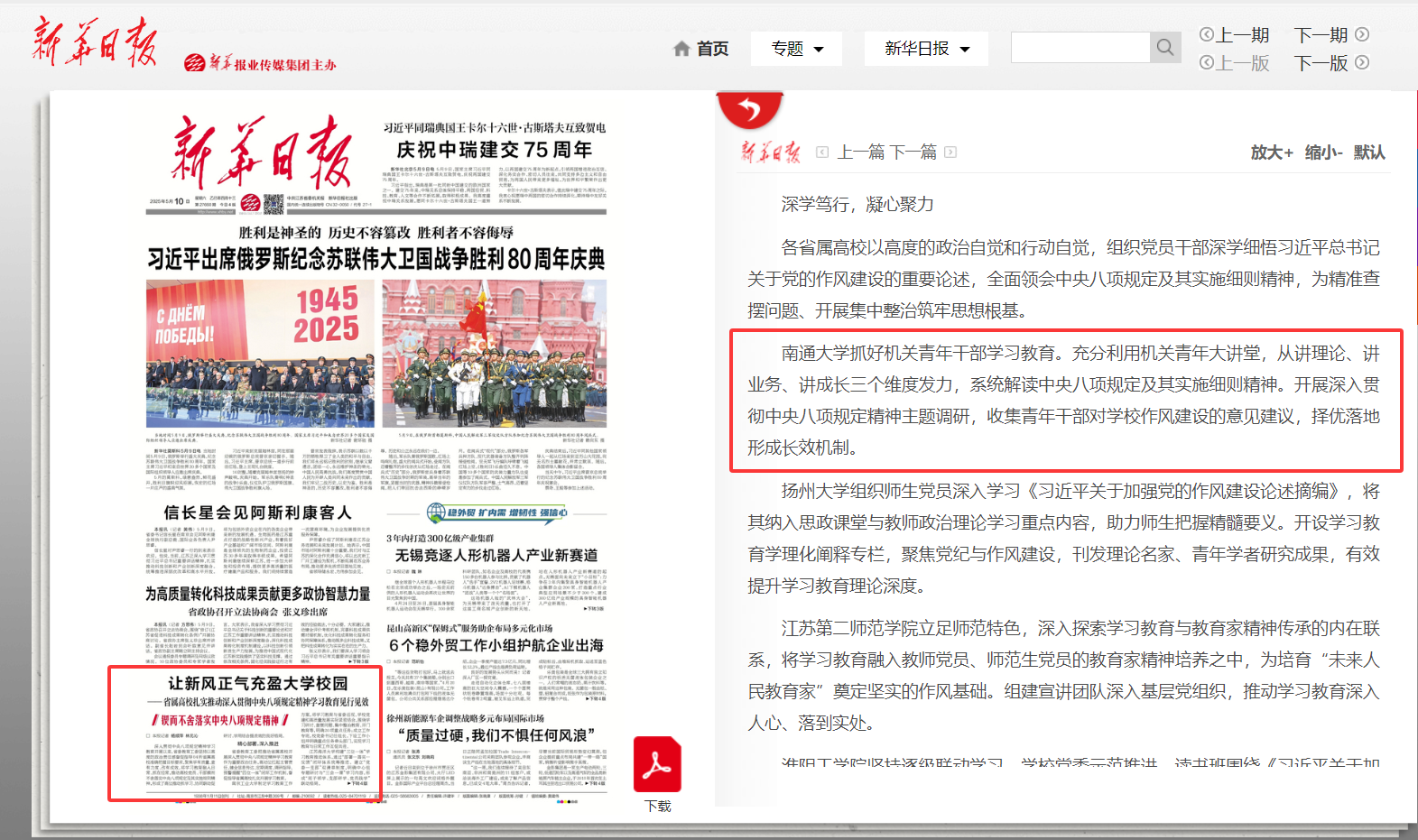
Task: Go to 下一版 next page
Action: coord(1330,63)
